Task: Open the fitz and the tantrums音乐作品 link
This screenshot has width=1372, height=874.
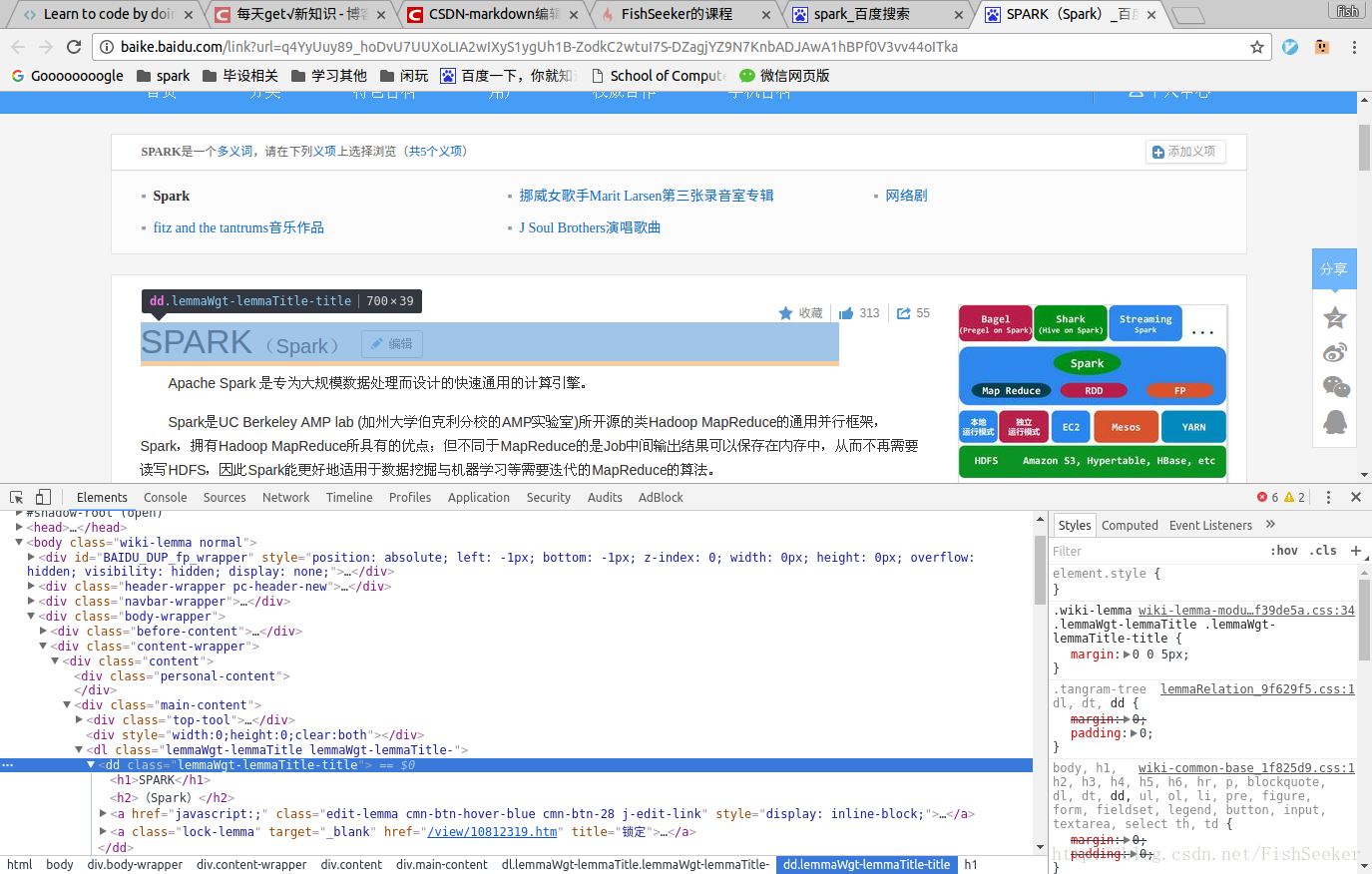Action: click(x=238, y=227)
